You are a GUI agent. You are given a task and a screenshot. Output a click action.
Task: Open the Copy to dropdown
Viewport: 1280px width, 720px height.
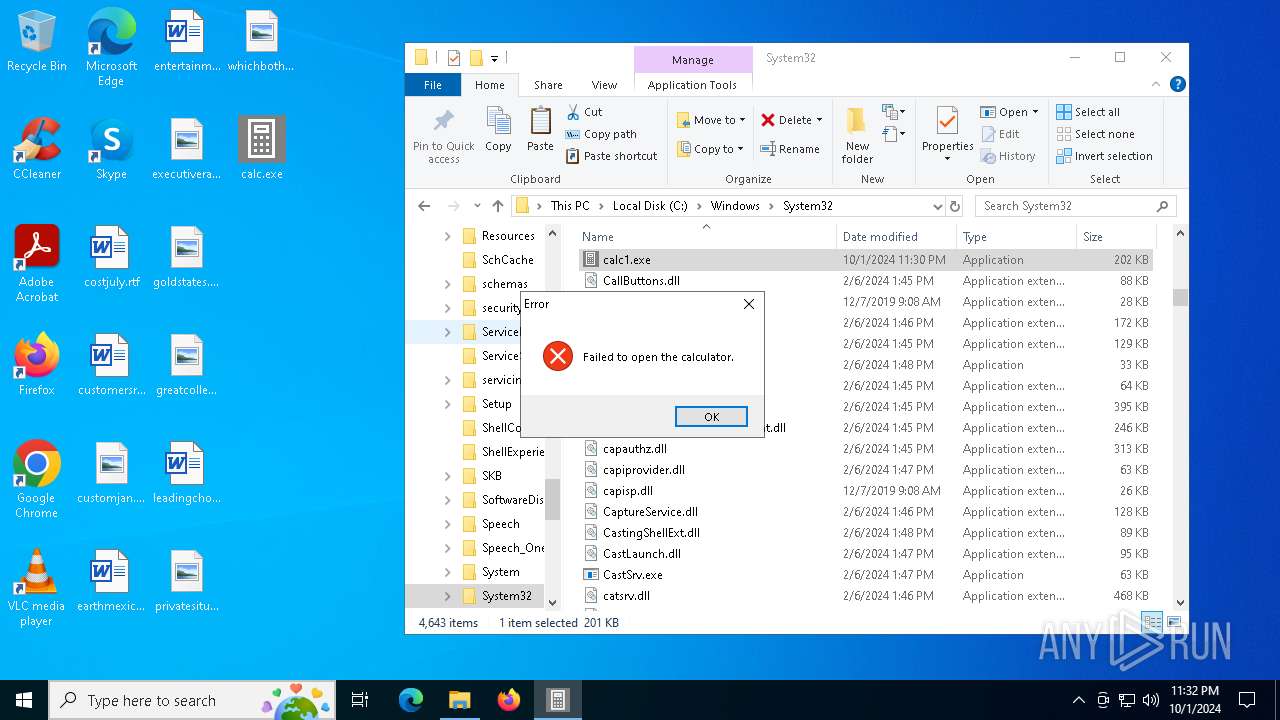(710, 149)
